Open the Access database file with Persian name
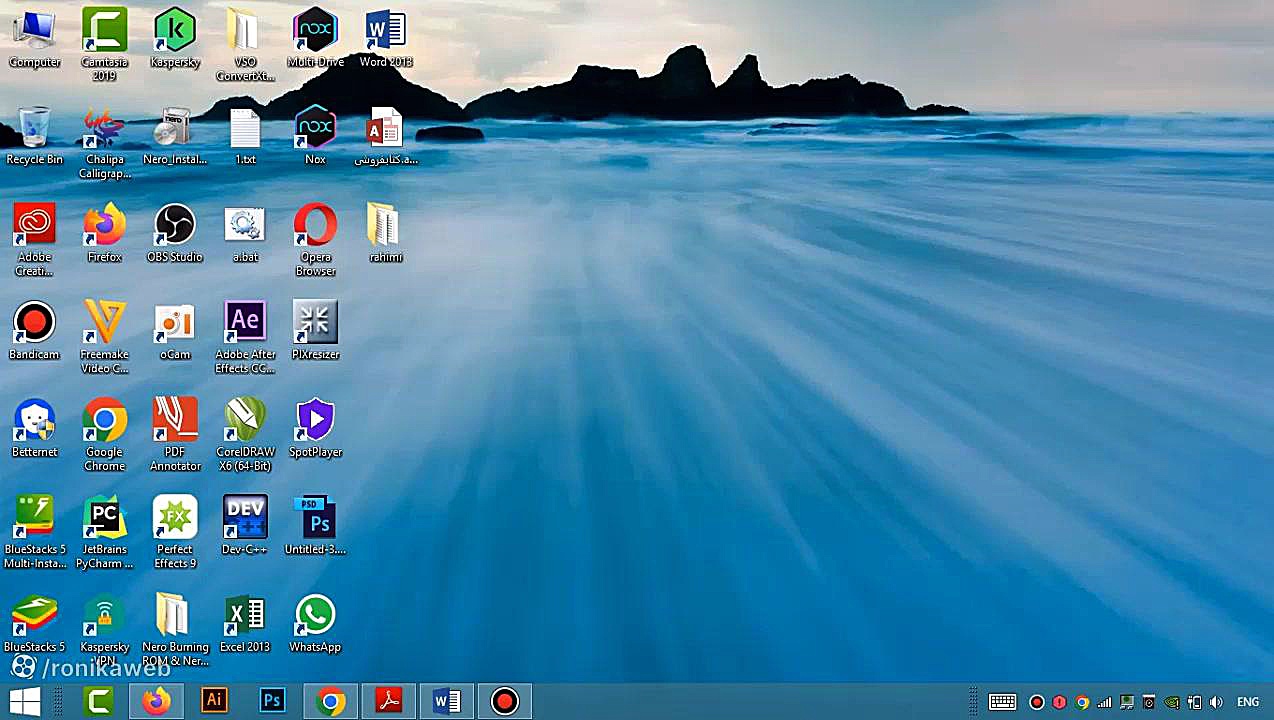Image resolution: width=1274 pixels, height=720 pixels. tap(385, 135)
